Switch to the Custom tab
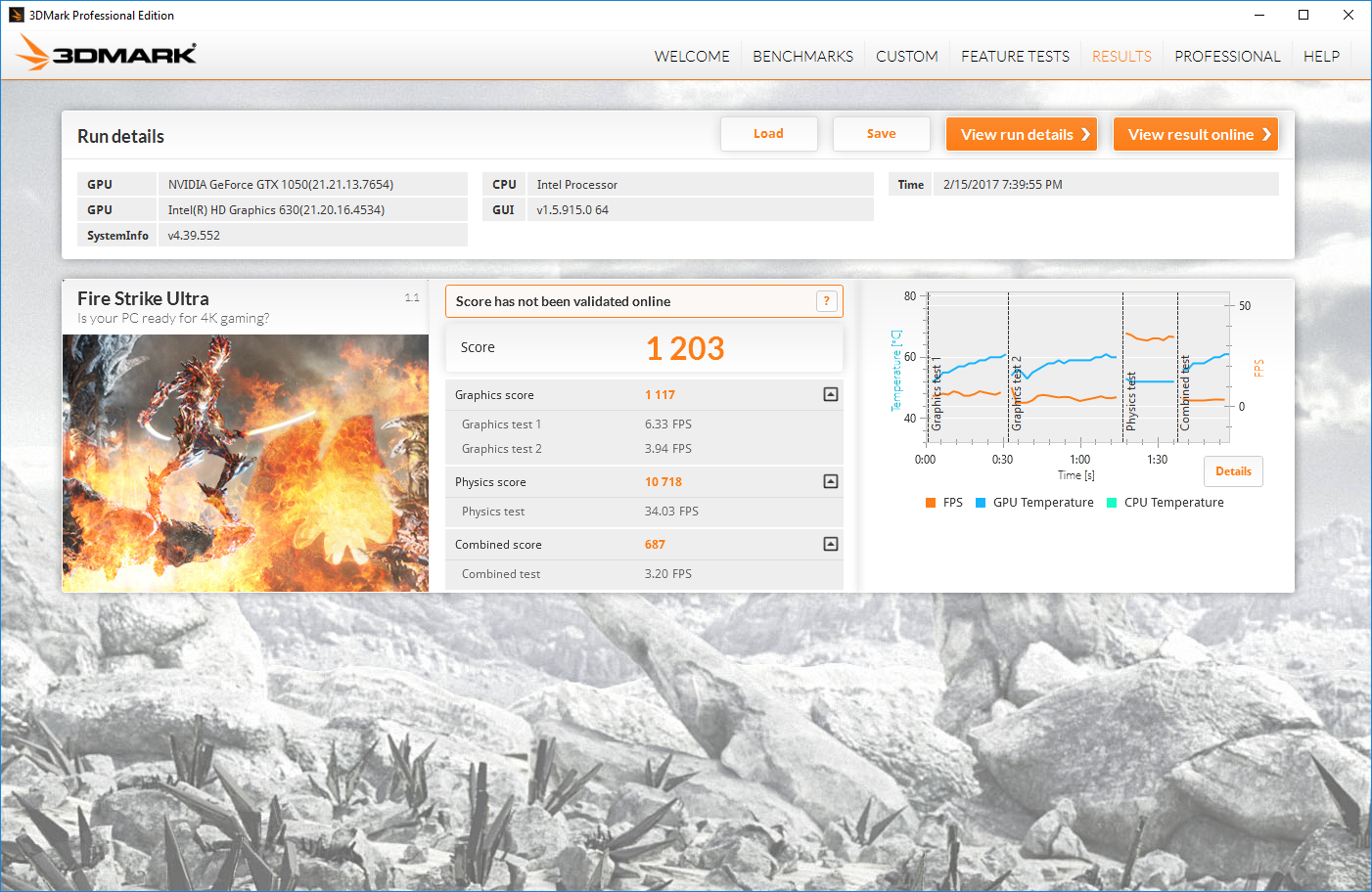 pyautogui.click(x=907, y=57)
